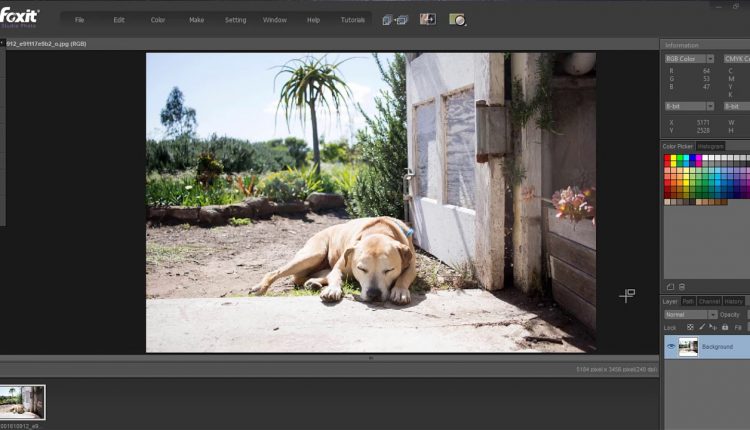The width and height of the screenshot is (750, 430).
Task: Click the green image magnifier toolbar icon
Action: tap(457, 20)
